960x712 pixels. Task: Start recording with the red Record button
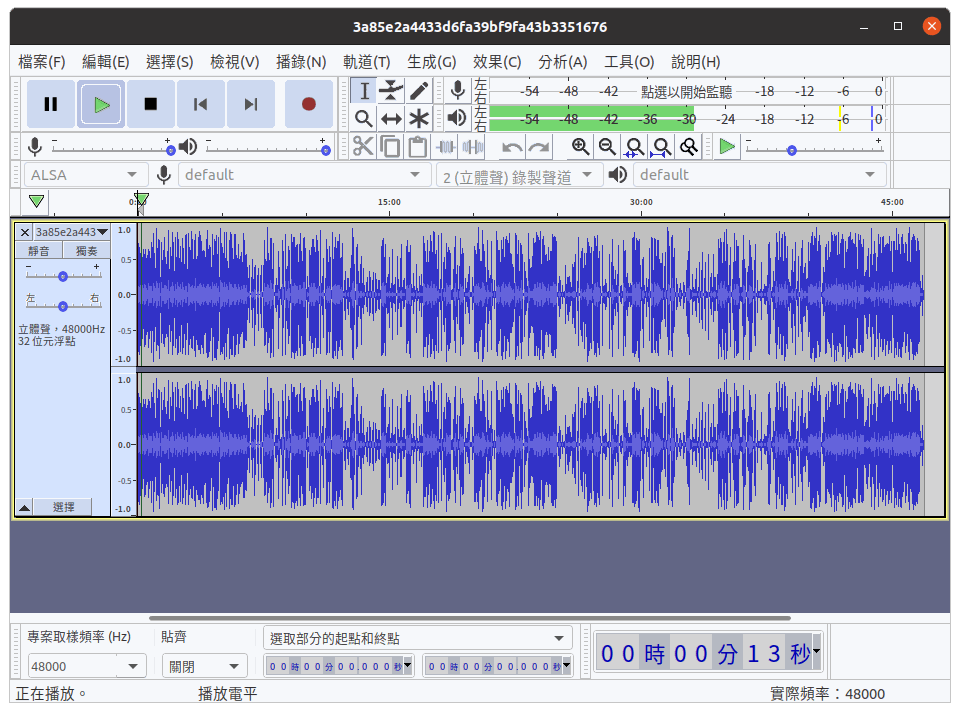(x=309, y=104)
